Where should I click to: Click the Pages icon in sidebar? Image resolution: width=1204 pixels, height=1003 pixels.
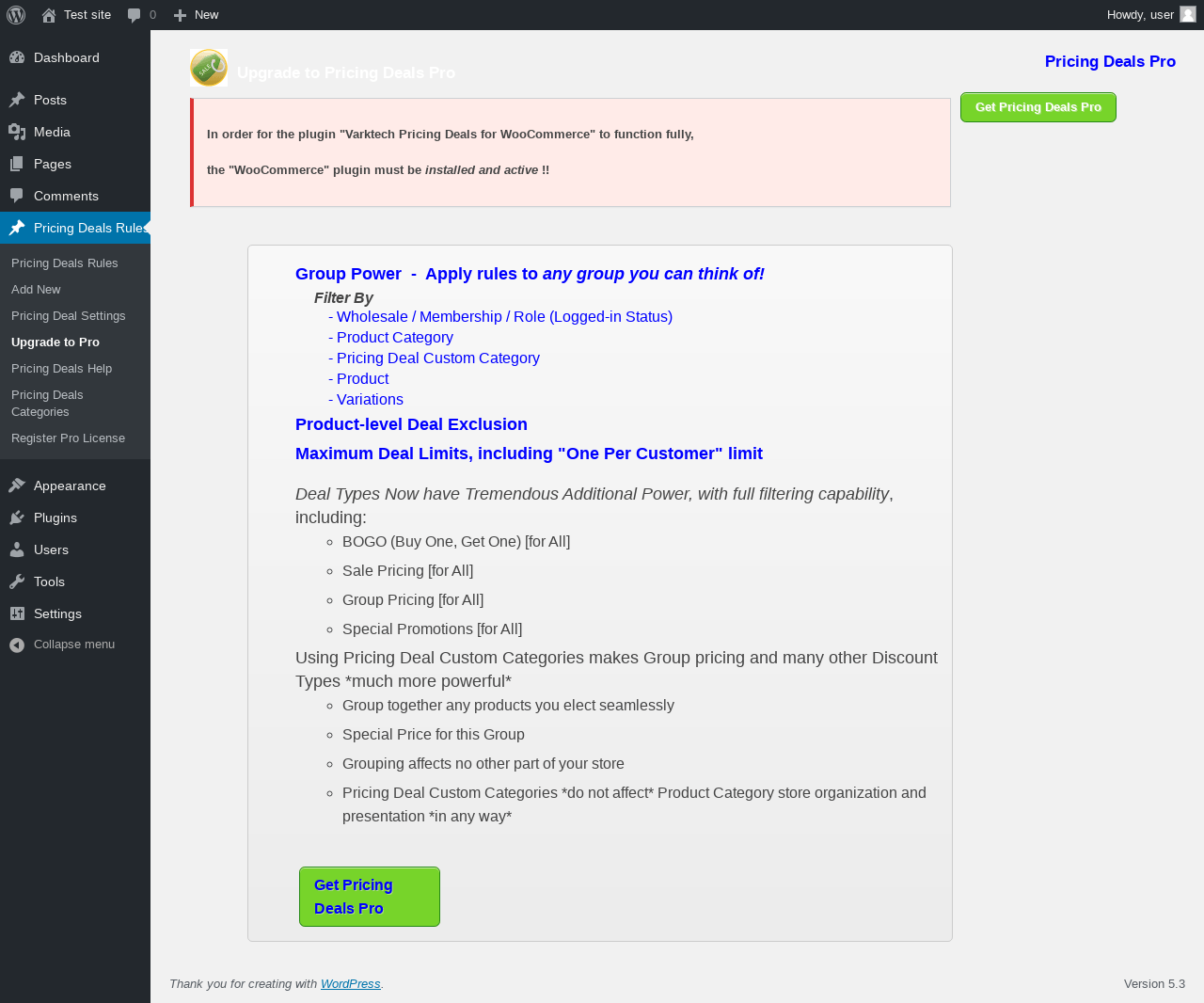(17, 164)
